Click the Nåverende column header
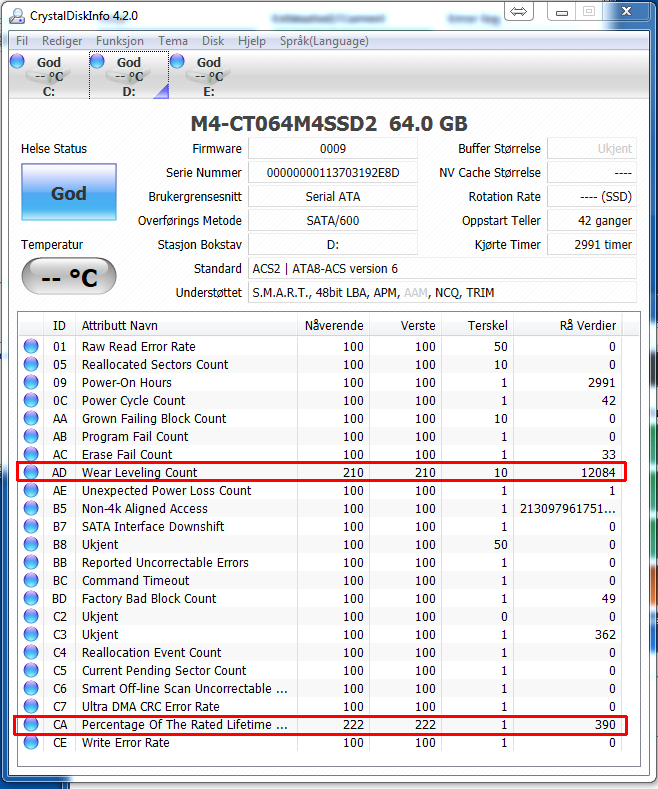 pos(334,326)
